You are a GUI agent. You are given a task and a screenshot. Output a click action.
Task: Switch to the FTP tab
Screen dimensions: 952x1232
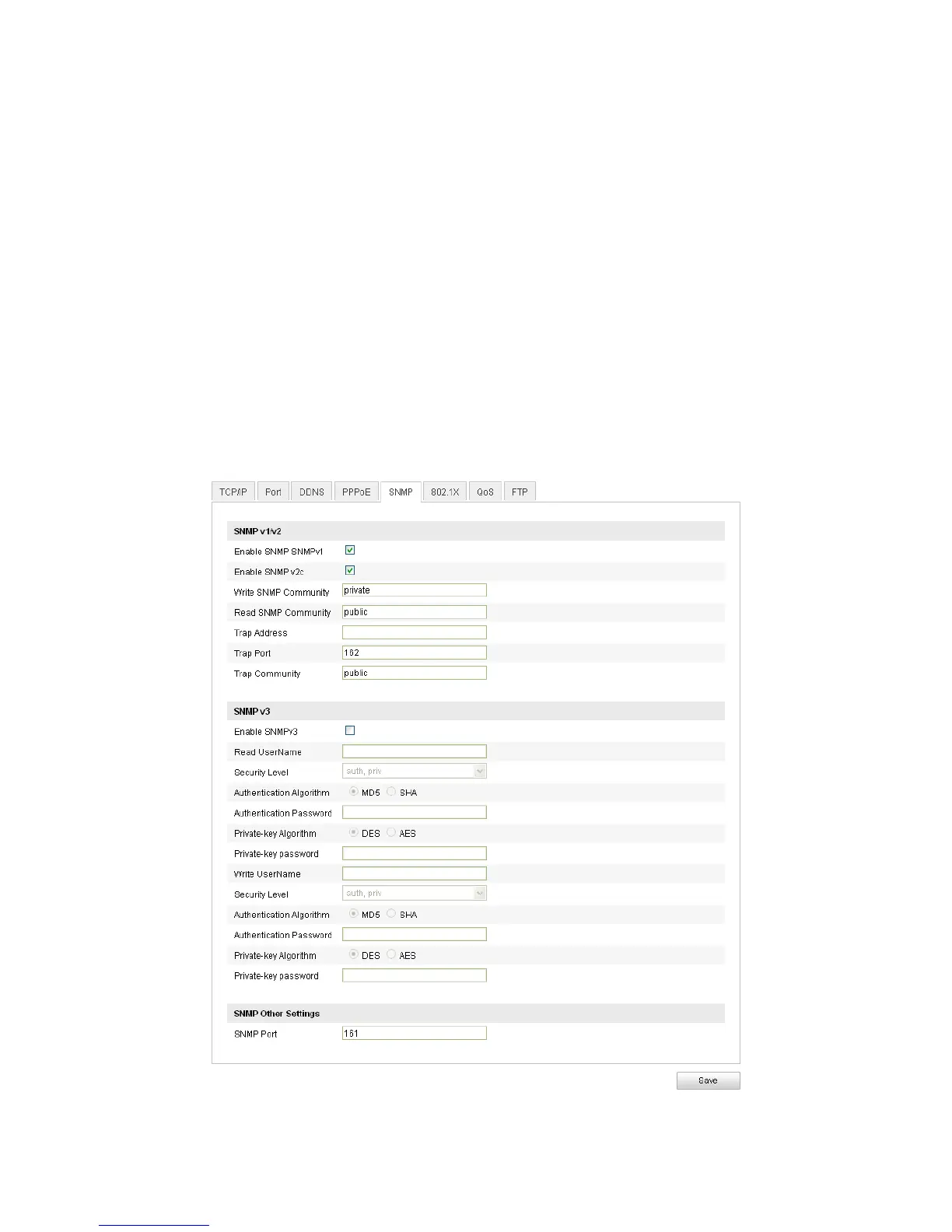[x=520, y=492]
